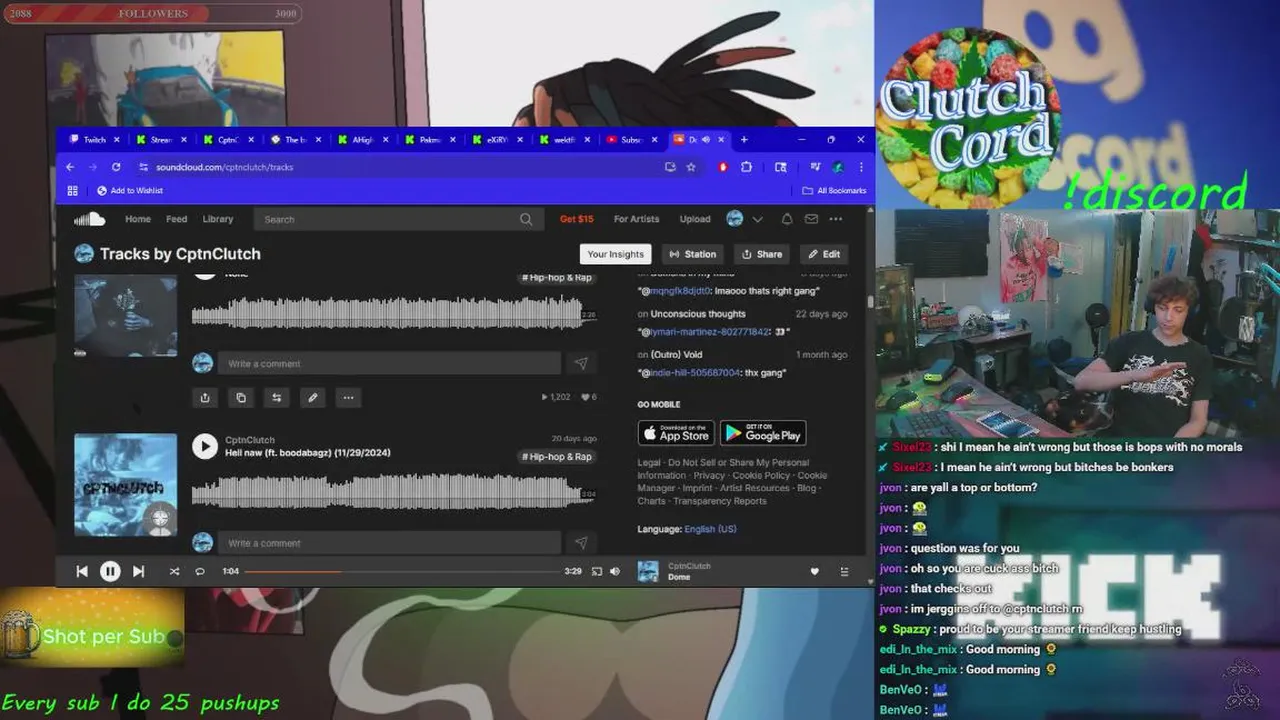This screenshot has height=720, width=1280.
Task: Switch to the Twitch browser tab
Action: (93, 140)
